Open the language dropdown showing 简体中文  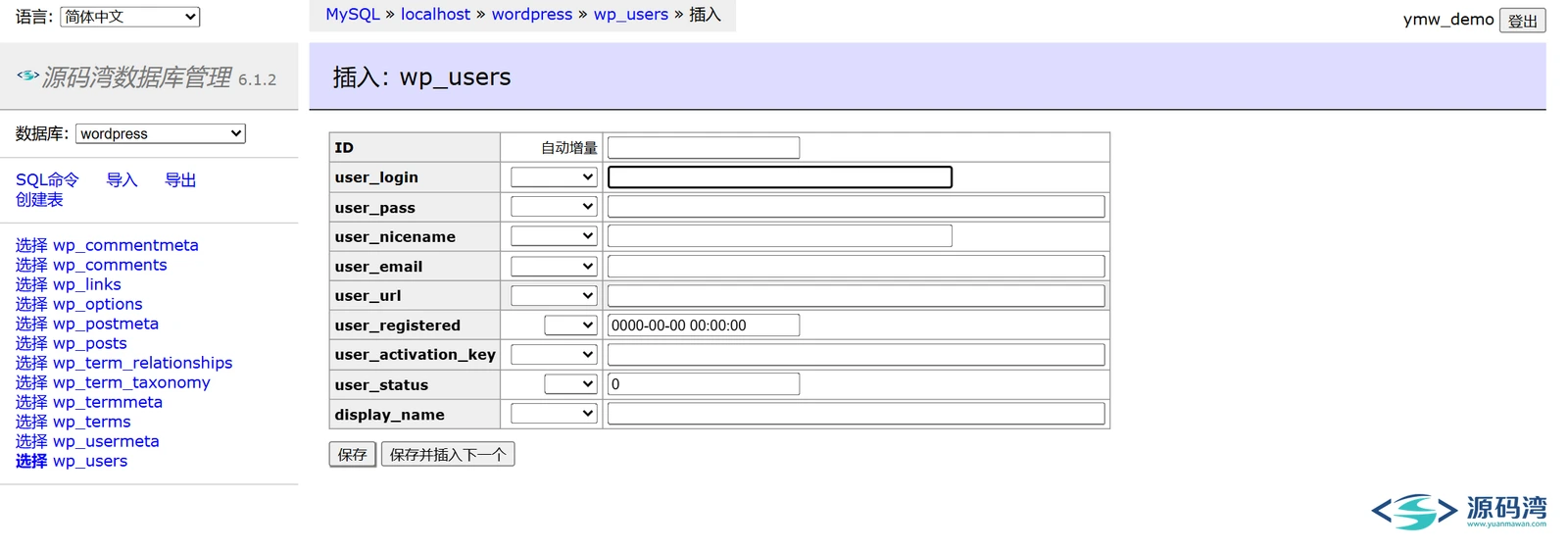tap(129, 17)
